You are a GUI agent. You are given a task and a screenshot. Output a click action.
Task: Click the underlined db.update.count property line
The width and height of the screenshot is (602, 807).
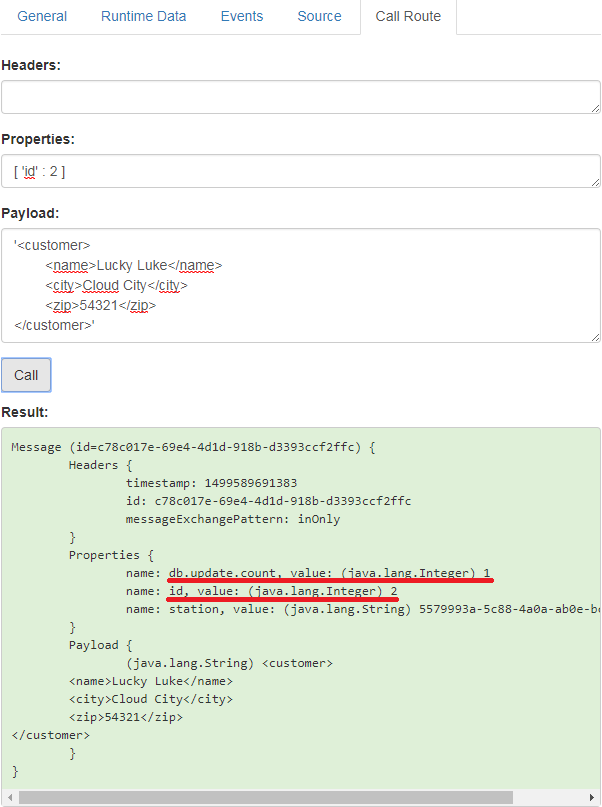330,573
